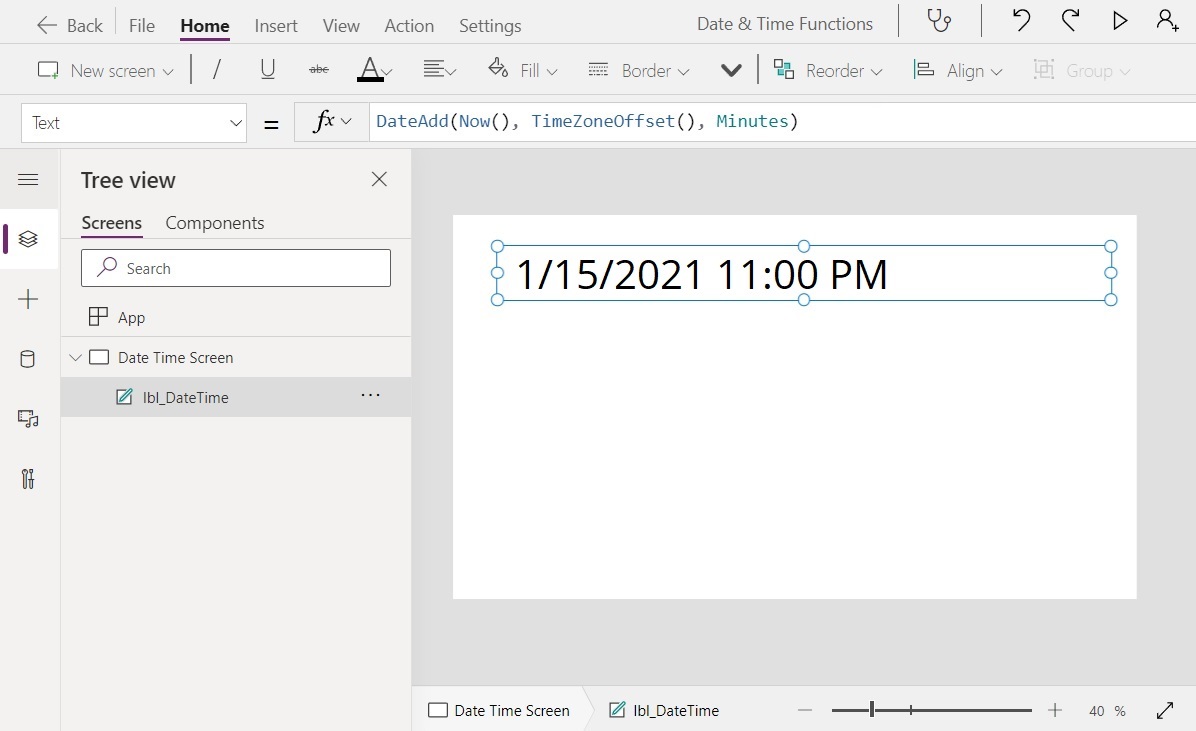Open the Insert pane from the left rail
1196x731 pixels.
tap(28, 299)
